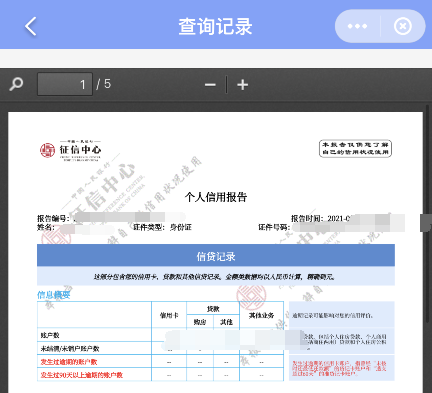This screenshot has width=432, height=393.
Task: Close the mini program with circle X
Action: click(403, 26)
